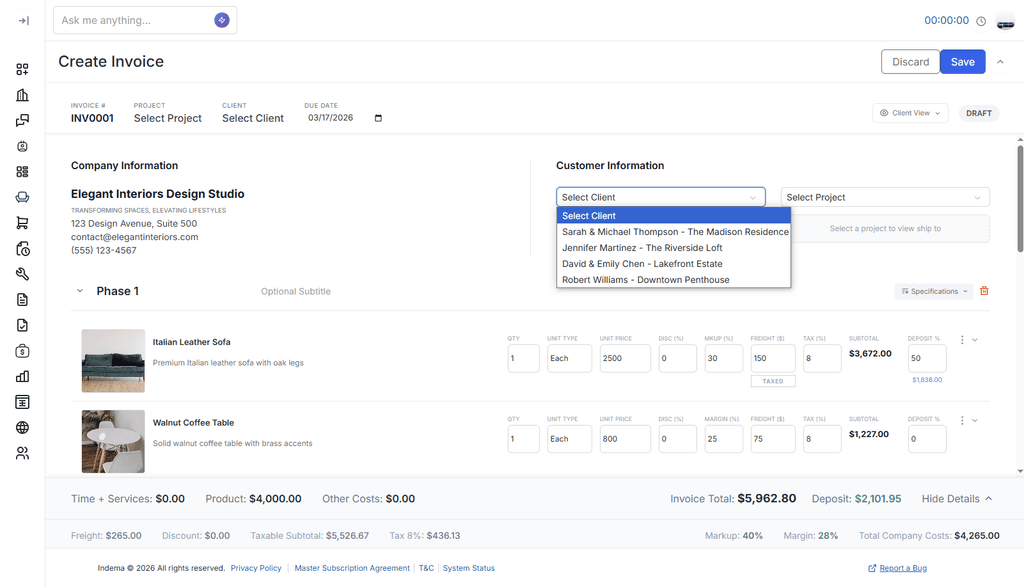This screenshot has width=1024, height=587.
Task: Save the invoice
Action: point(962,61)
